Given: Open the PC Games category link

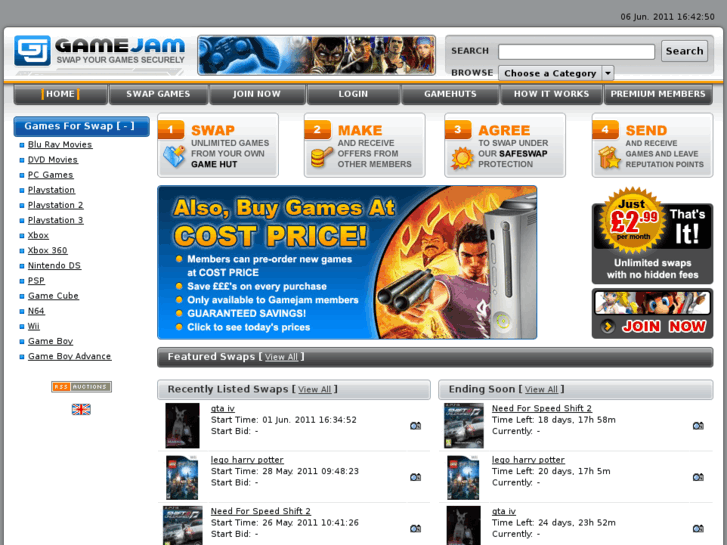Looking at the screenshot, I should coord(50,175).
